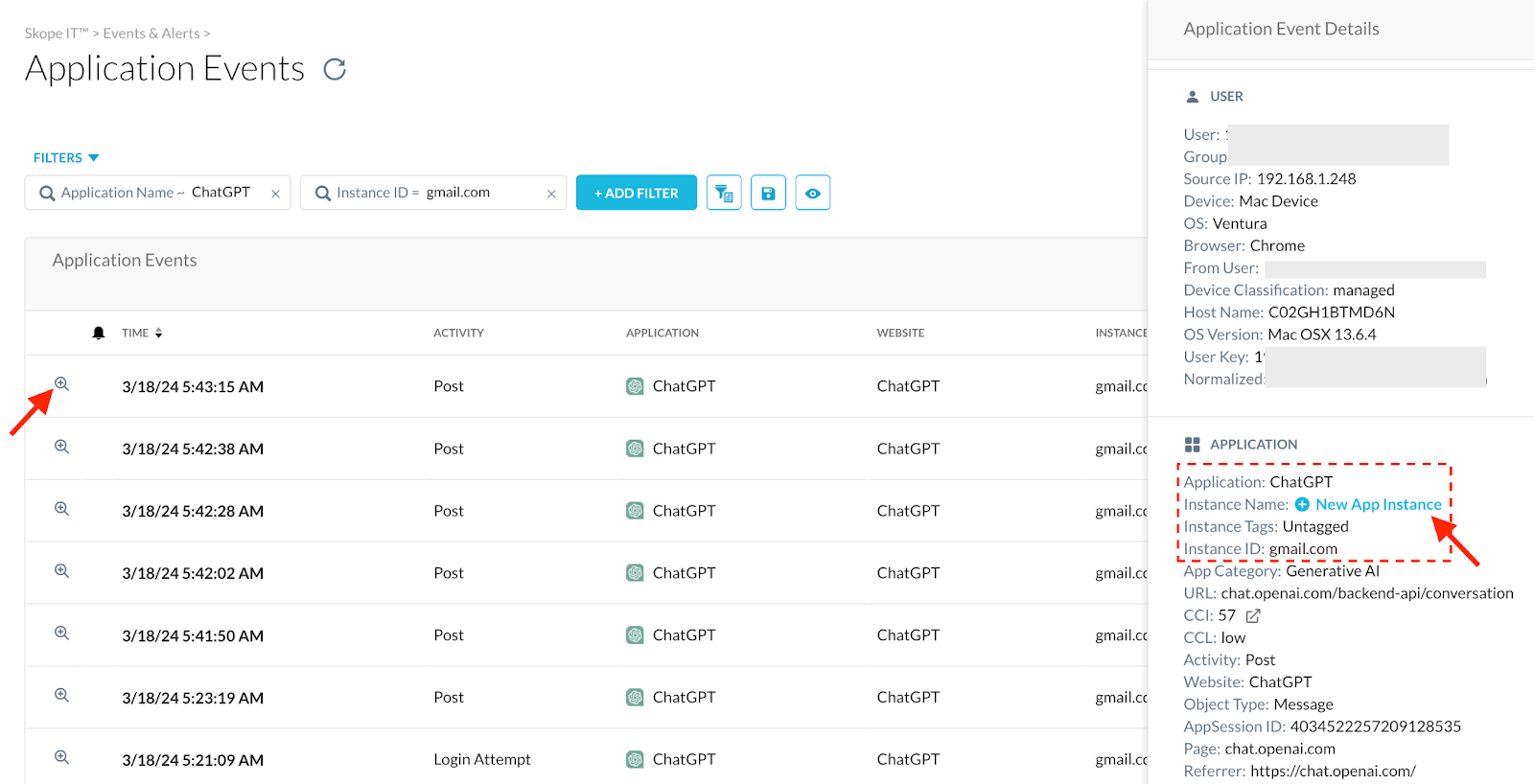Open details for the 5:42:38 AM event

[x=61, y=447]
